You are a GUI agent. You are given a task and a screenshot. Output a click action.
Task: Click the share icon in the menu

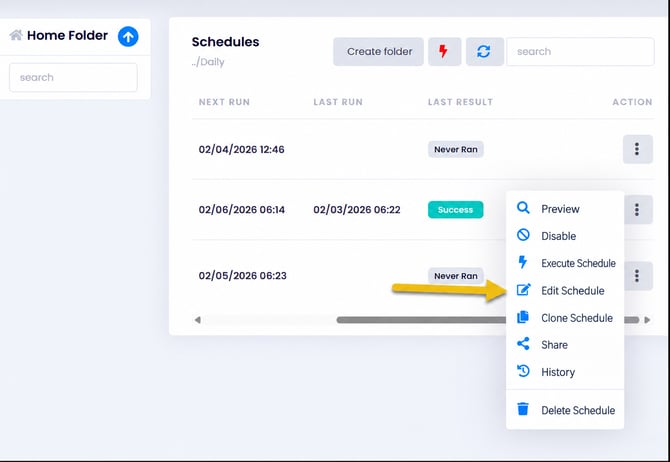(x=523, y=344)
